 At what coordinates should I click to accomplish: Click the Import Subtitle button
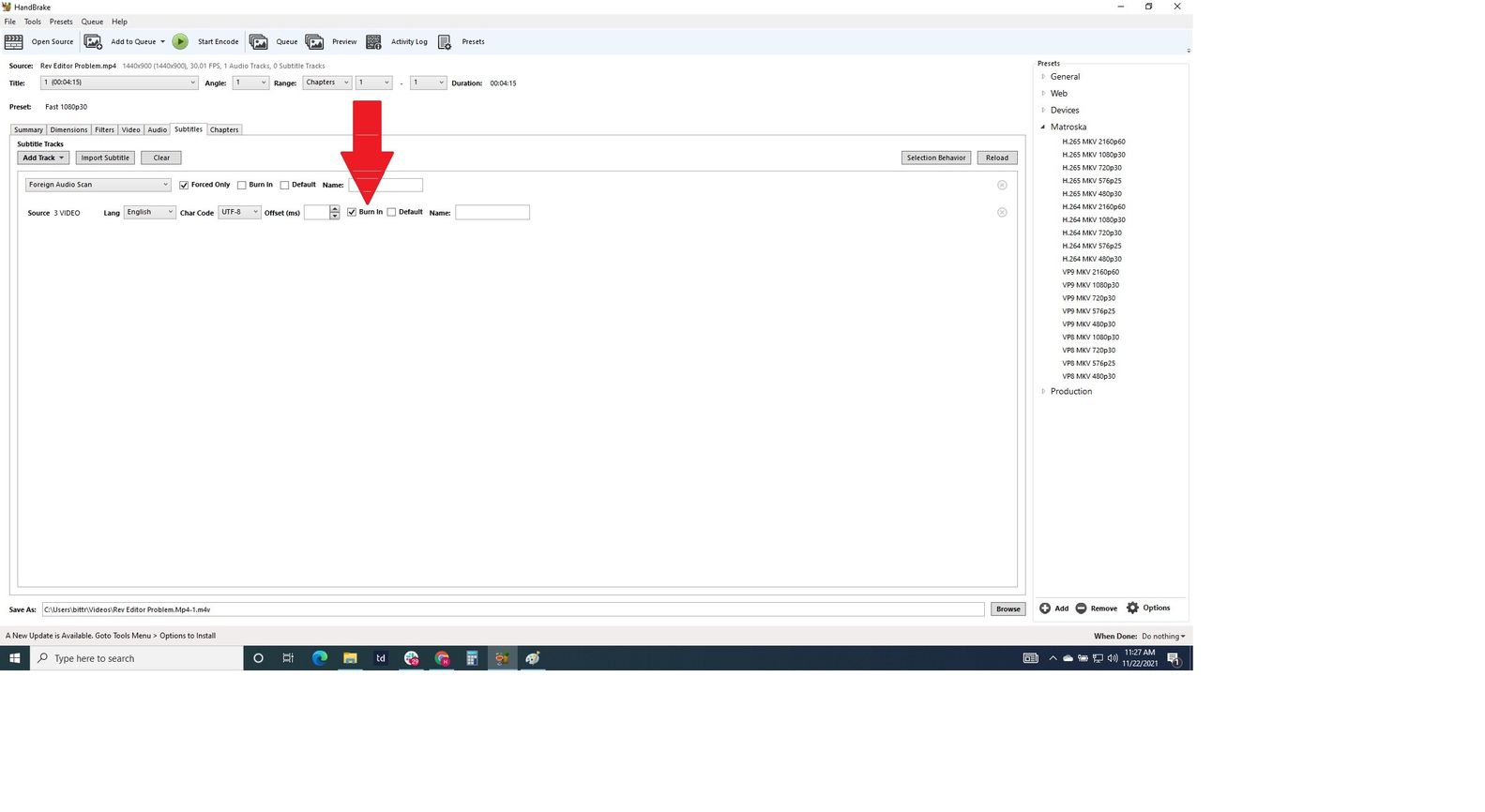tap(105, 158)
